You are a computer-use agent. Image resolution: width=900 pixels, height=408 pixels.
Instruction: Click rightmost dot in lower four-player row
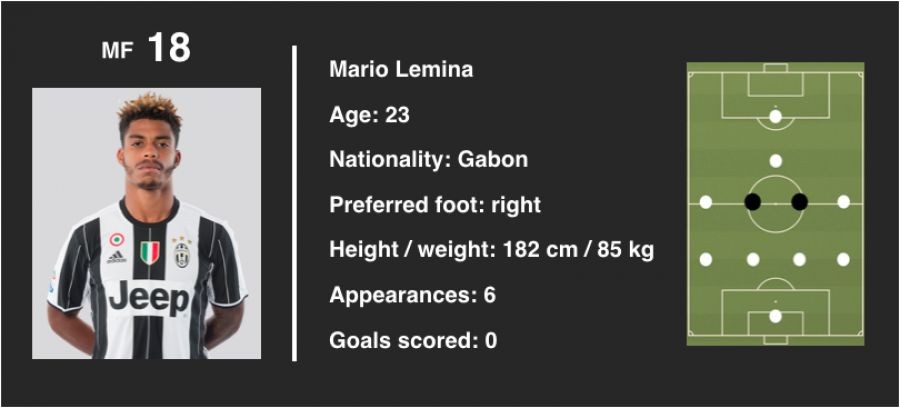pyautogui.click(x=844, y=259)
